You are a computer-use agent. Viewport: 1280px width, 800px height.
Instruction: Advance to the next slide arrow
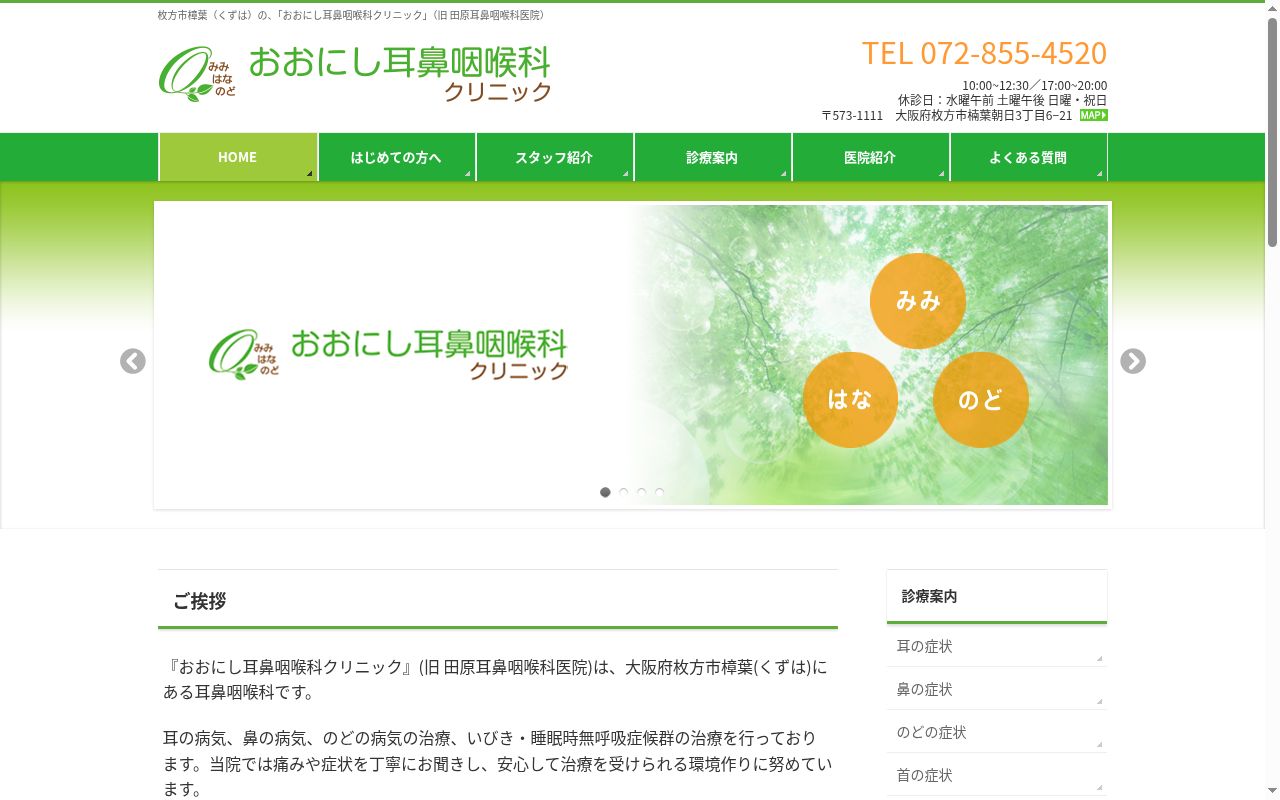[x=1133, y=361]
